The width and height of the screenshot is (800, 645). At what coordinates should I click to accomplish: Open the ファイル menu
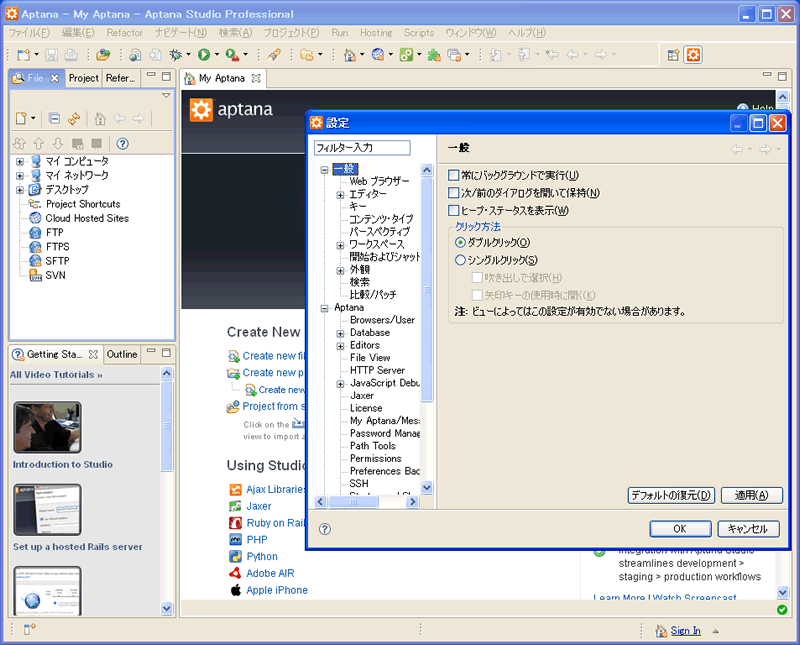(x=29, y=33)
